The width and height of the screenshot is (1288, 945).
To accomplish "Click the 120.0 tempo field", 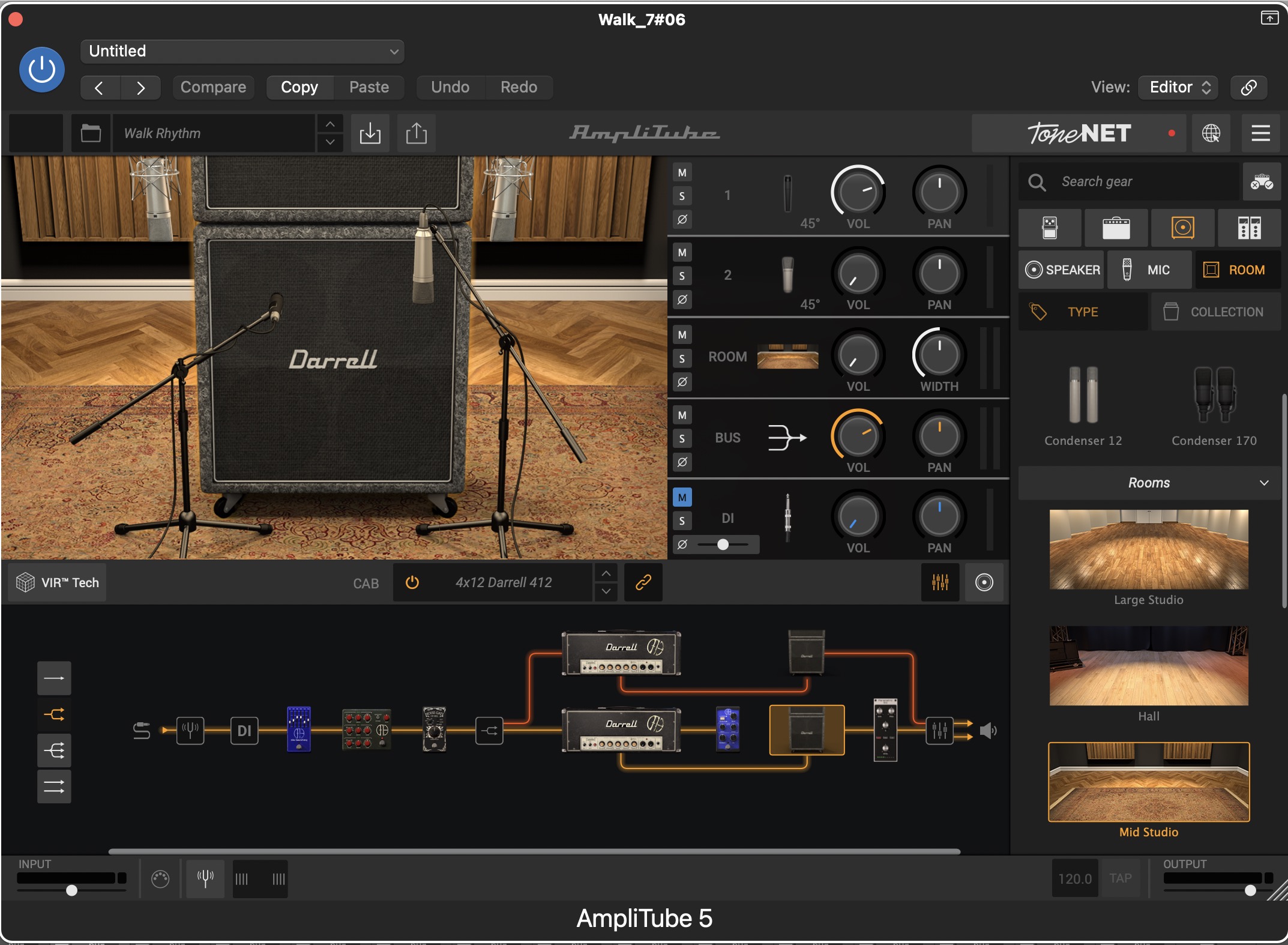I will [x=1074, y=879].
